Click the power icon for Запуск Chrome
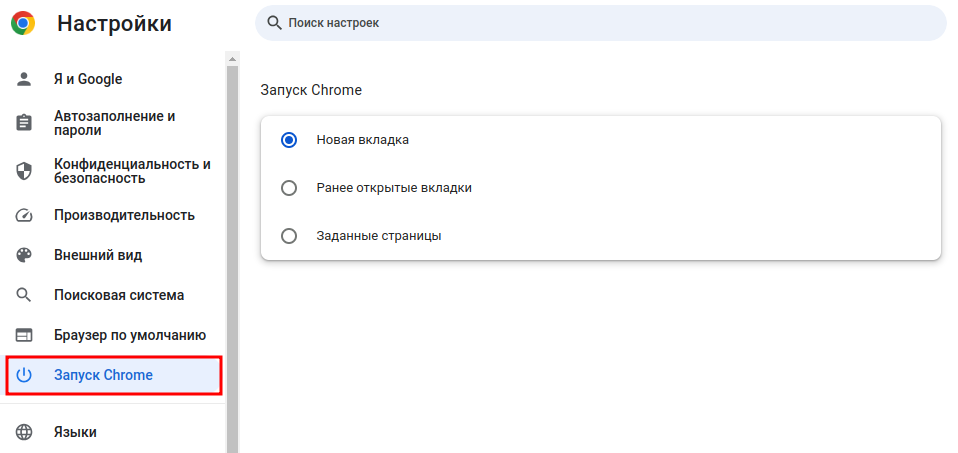This screenshot has width=958, height=453. 24,375
